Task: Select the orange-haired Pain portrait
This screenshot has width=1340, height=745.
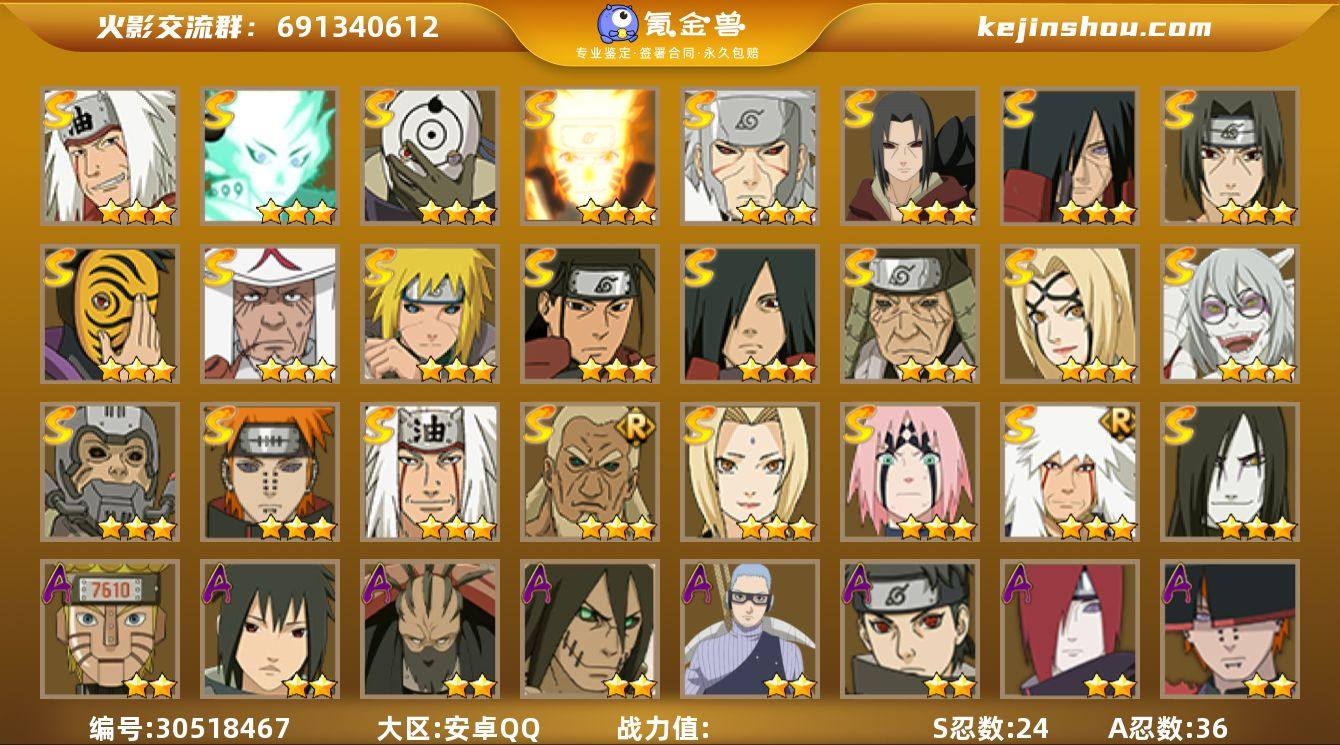Action: pyautogui.click(x=270, y=472)
